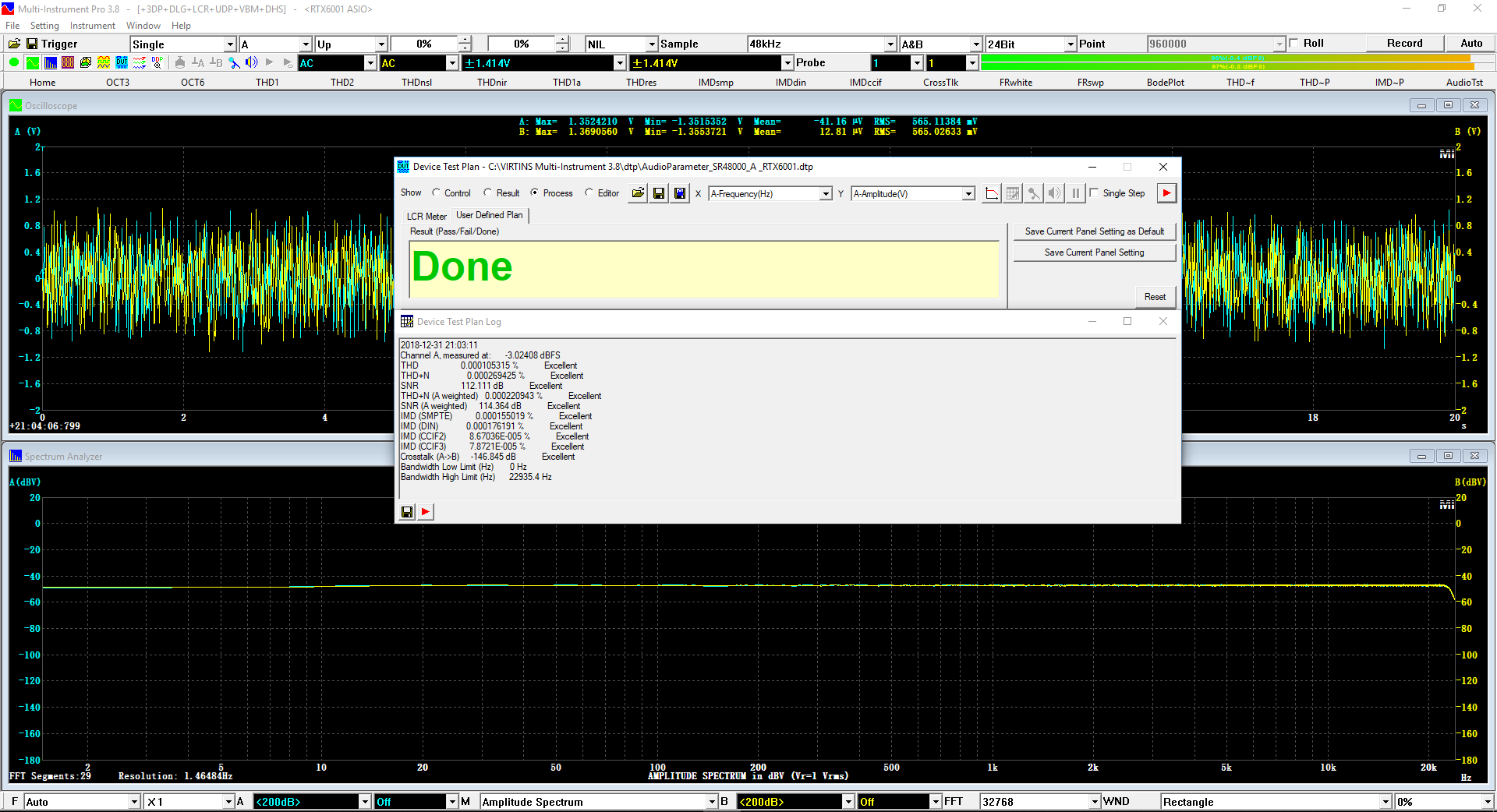The height and width of the screenshot is (812, 1497).
Task: Open the 24Bit resolution dropdown
Action: 1031,44
